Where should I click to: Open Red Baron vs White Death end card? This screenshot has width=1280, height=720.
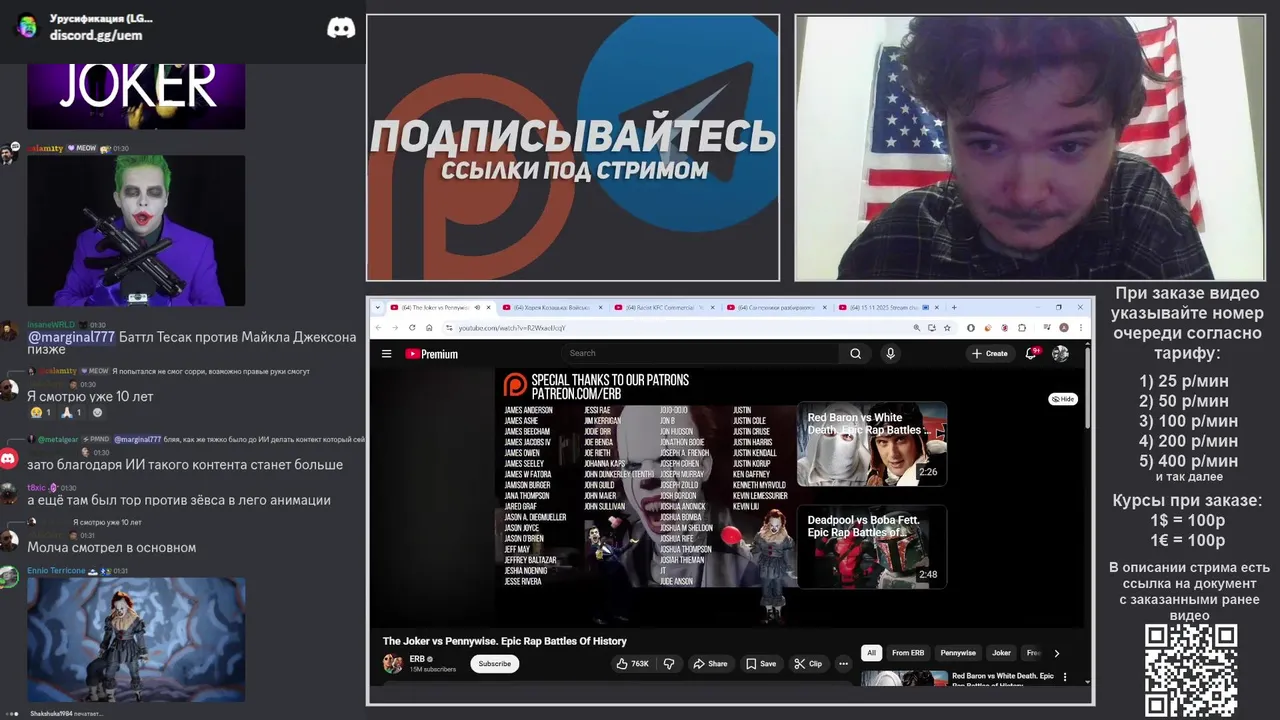(872, 444)
